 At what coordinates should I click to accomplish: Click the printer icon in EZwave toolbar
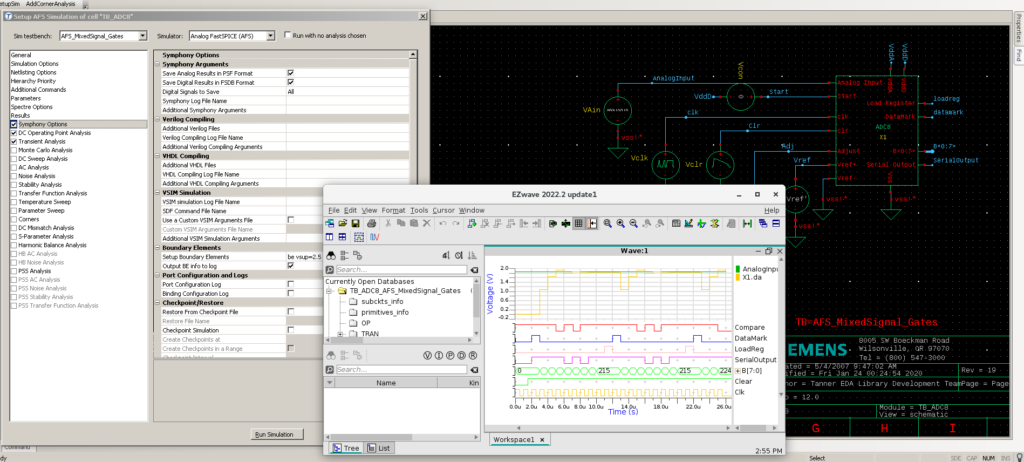click(371, 223)
